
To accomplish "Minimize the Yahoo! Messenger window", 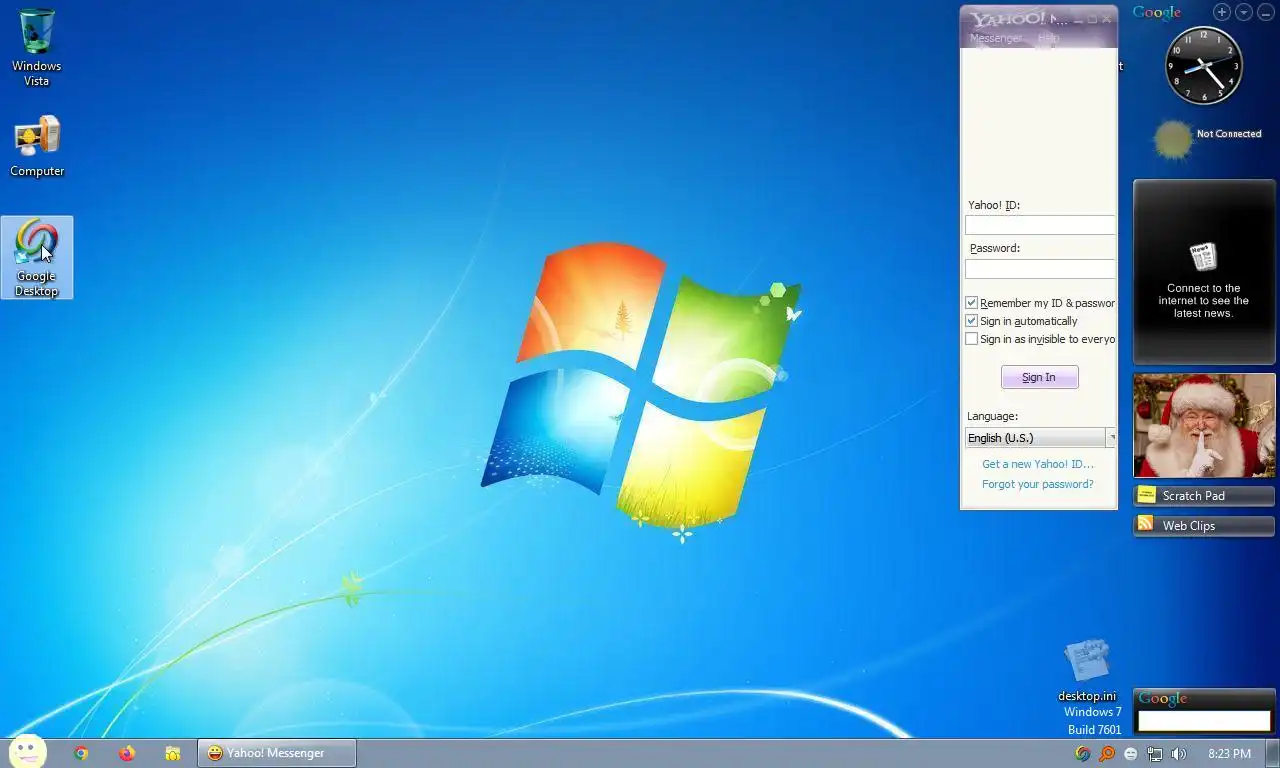I will (x=1077, y=18).
